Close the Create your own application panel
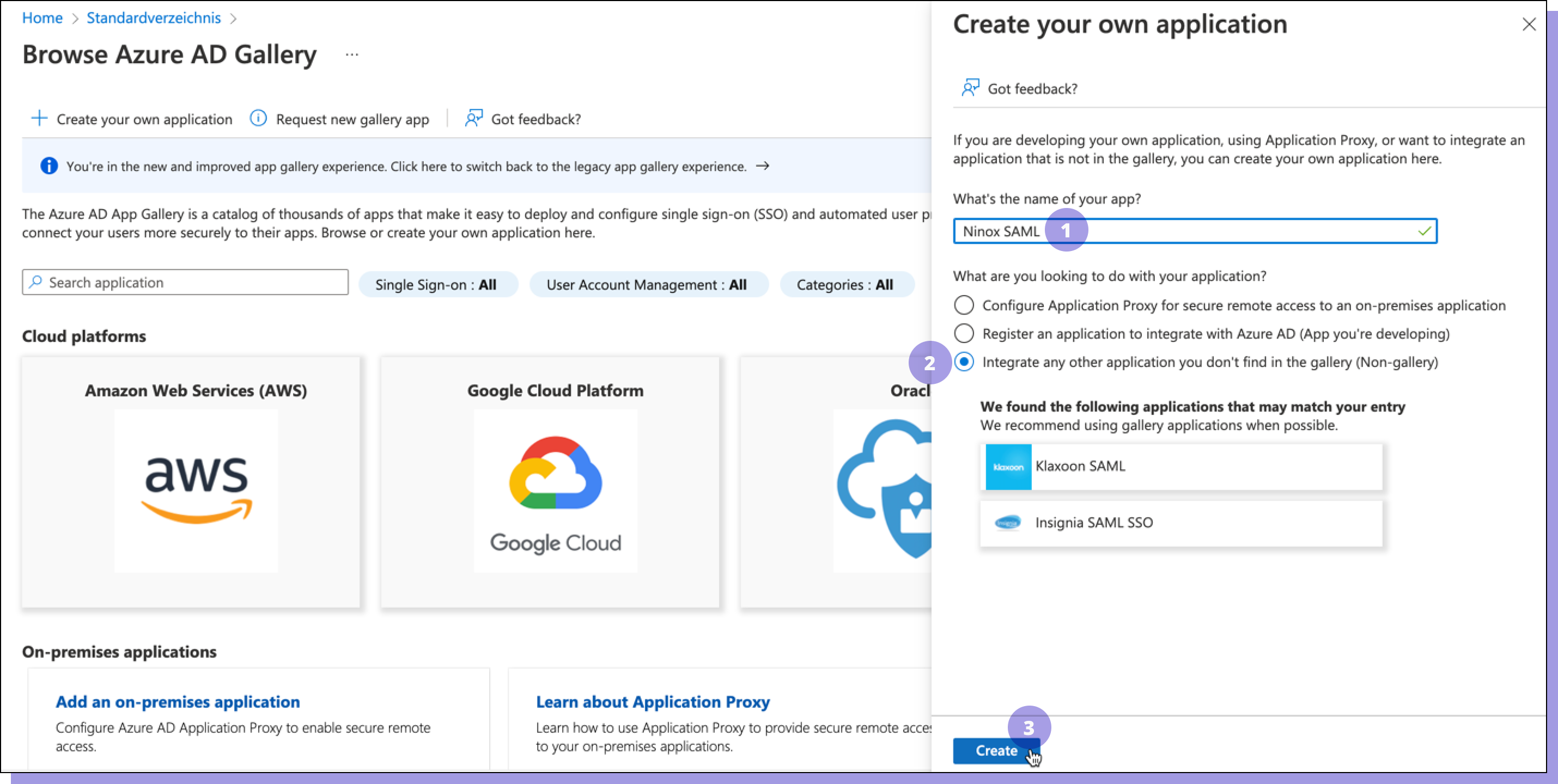This screenshot has width=1558, height=784. [1529, 24]
